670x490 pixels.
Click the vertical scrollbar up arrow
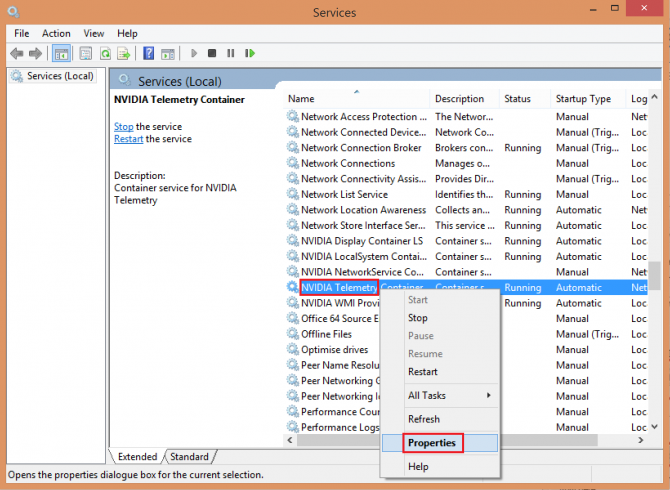[x=654, y=97]
